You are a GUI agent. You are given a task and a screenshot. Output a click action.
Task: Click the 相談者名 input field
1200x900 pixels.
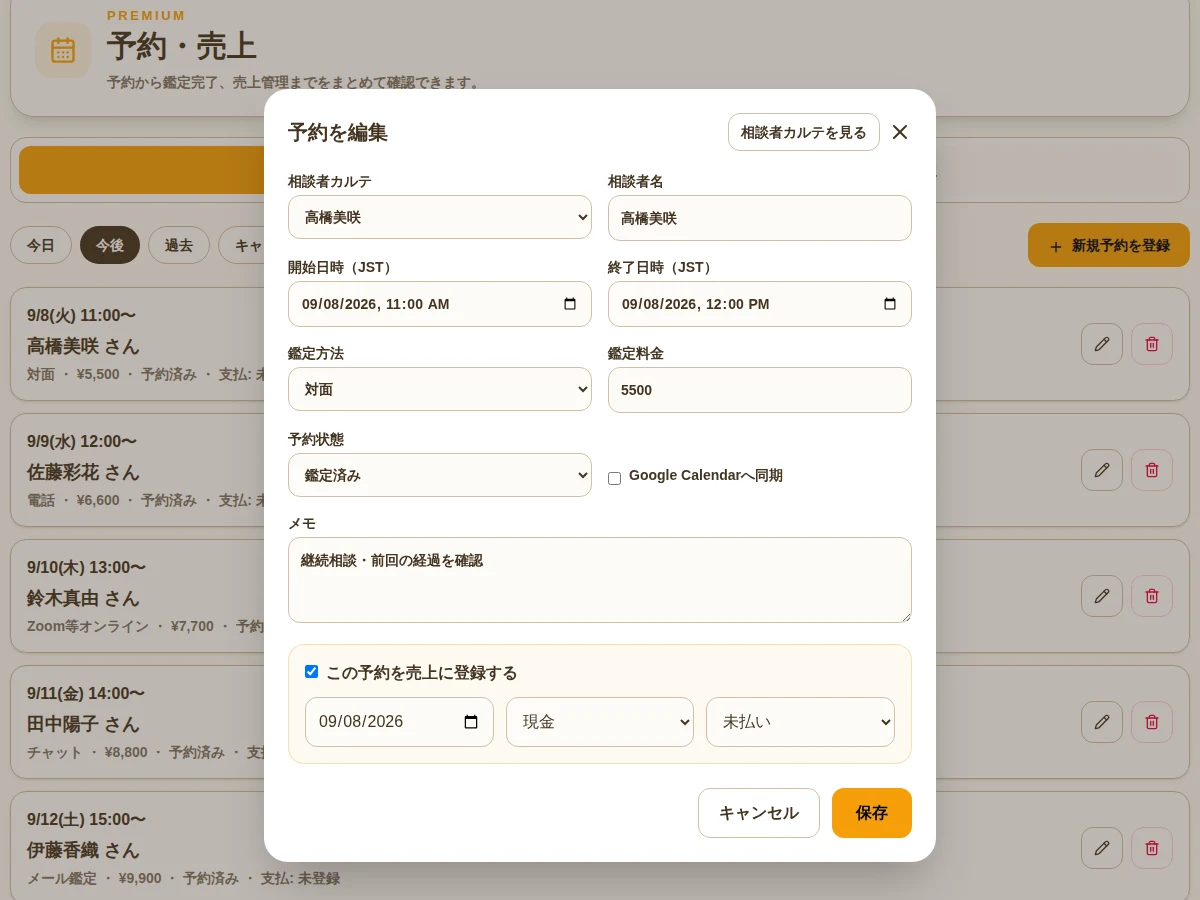point(760,218)
